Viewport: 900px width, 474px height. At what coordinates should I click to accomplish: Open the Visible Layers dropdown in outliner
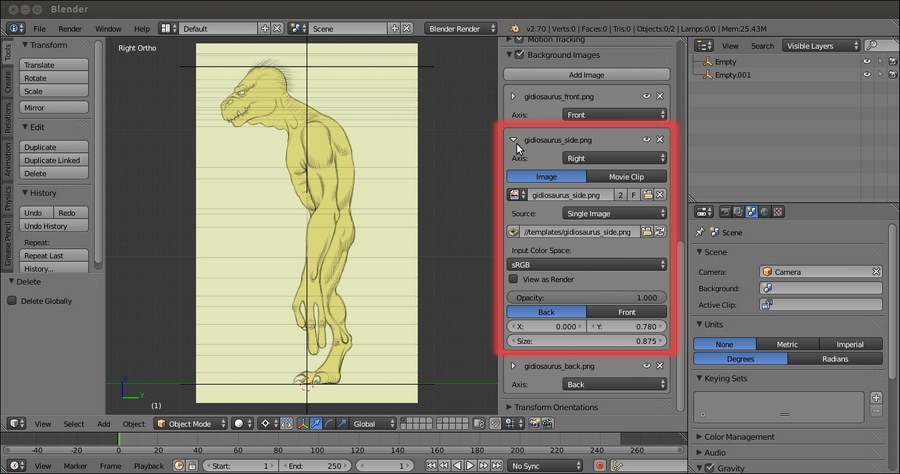(821, 45)
